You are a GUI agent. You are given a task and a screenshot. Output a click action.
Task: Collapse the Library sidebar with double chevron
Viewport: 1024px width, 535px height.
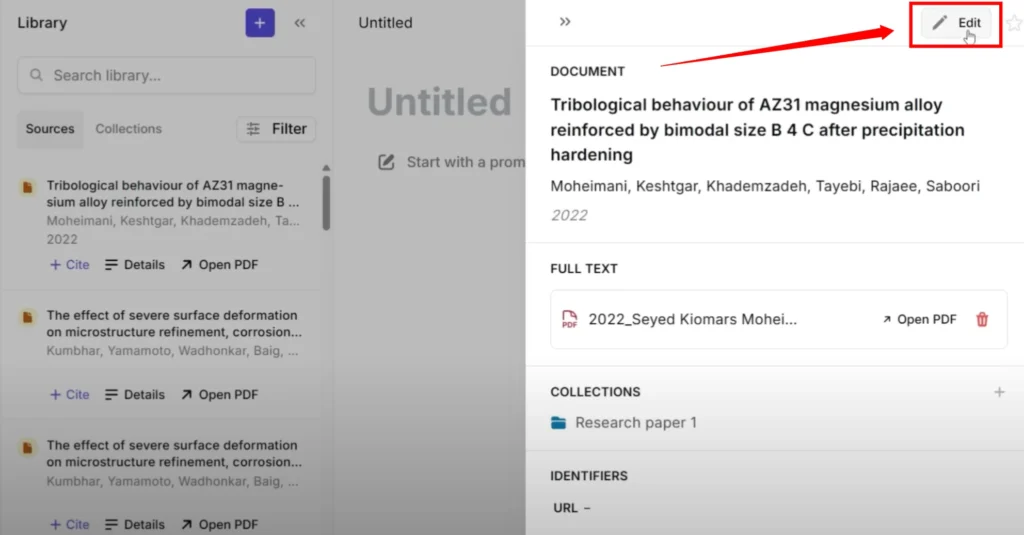tap(300, 23)
